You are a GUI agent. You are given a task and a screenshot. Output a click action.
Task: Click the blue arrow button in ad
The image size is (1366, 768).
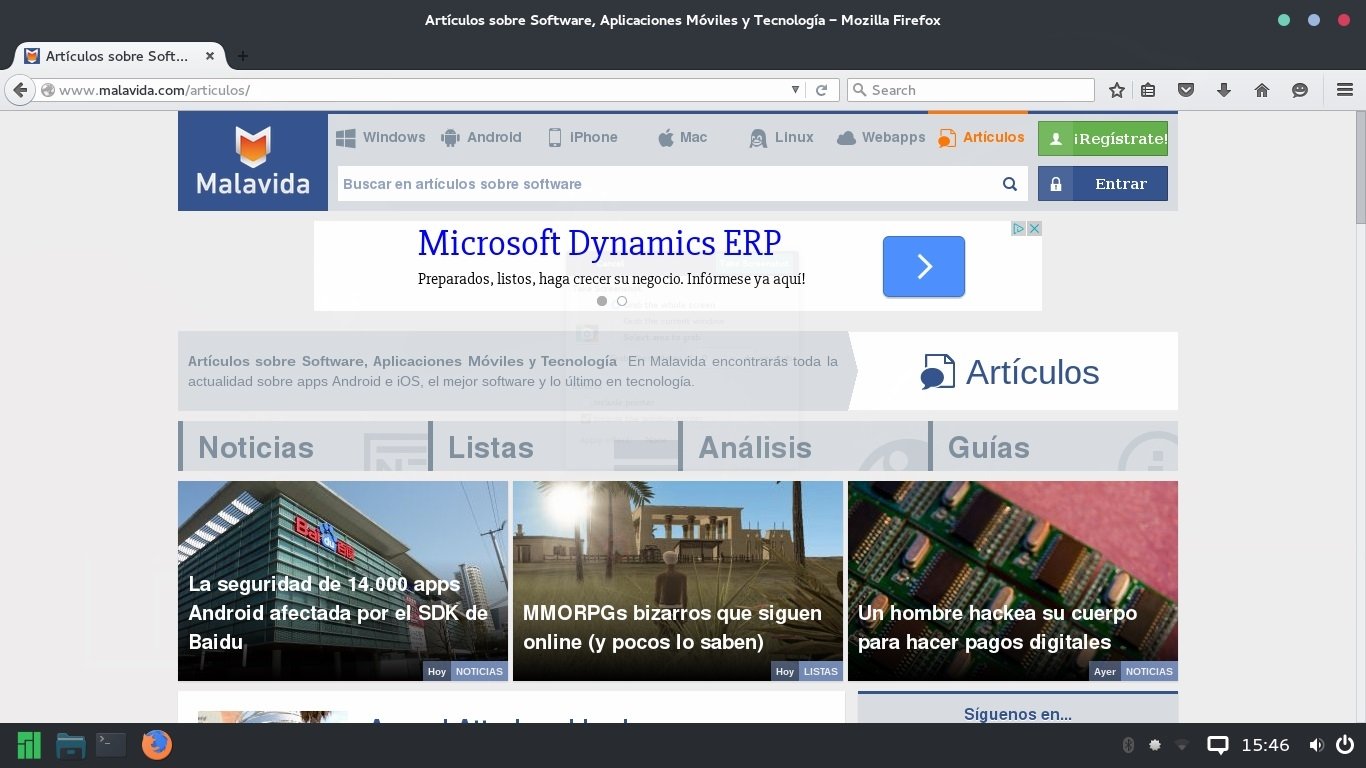click(x=924, y=266)
